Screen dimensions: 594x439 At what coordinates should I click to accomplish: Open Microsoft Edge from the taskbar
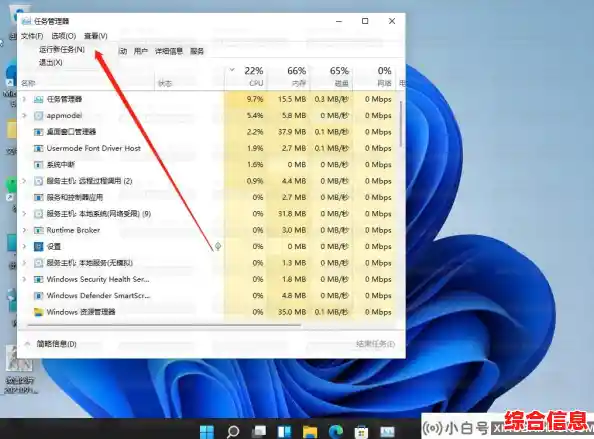coord(336,431)
